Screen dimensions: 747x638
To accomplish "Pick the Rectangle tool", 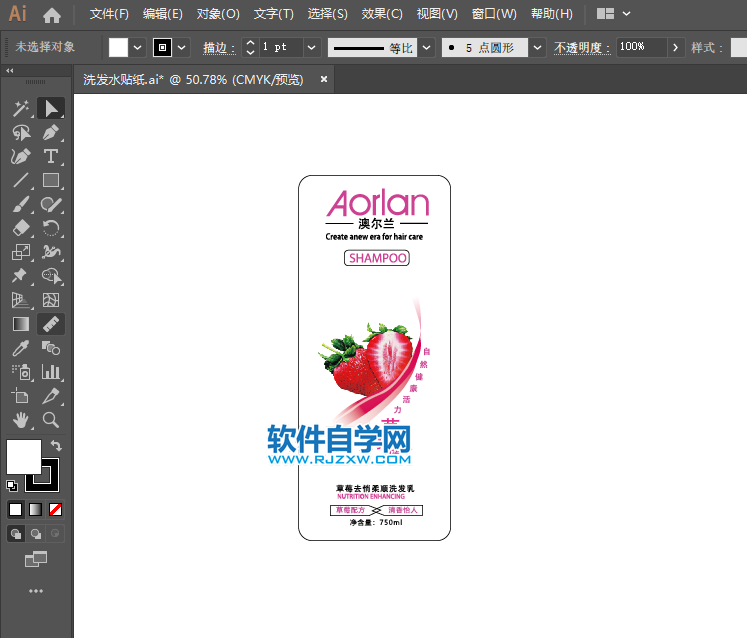I will [50, 181].
